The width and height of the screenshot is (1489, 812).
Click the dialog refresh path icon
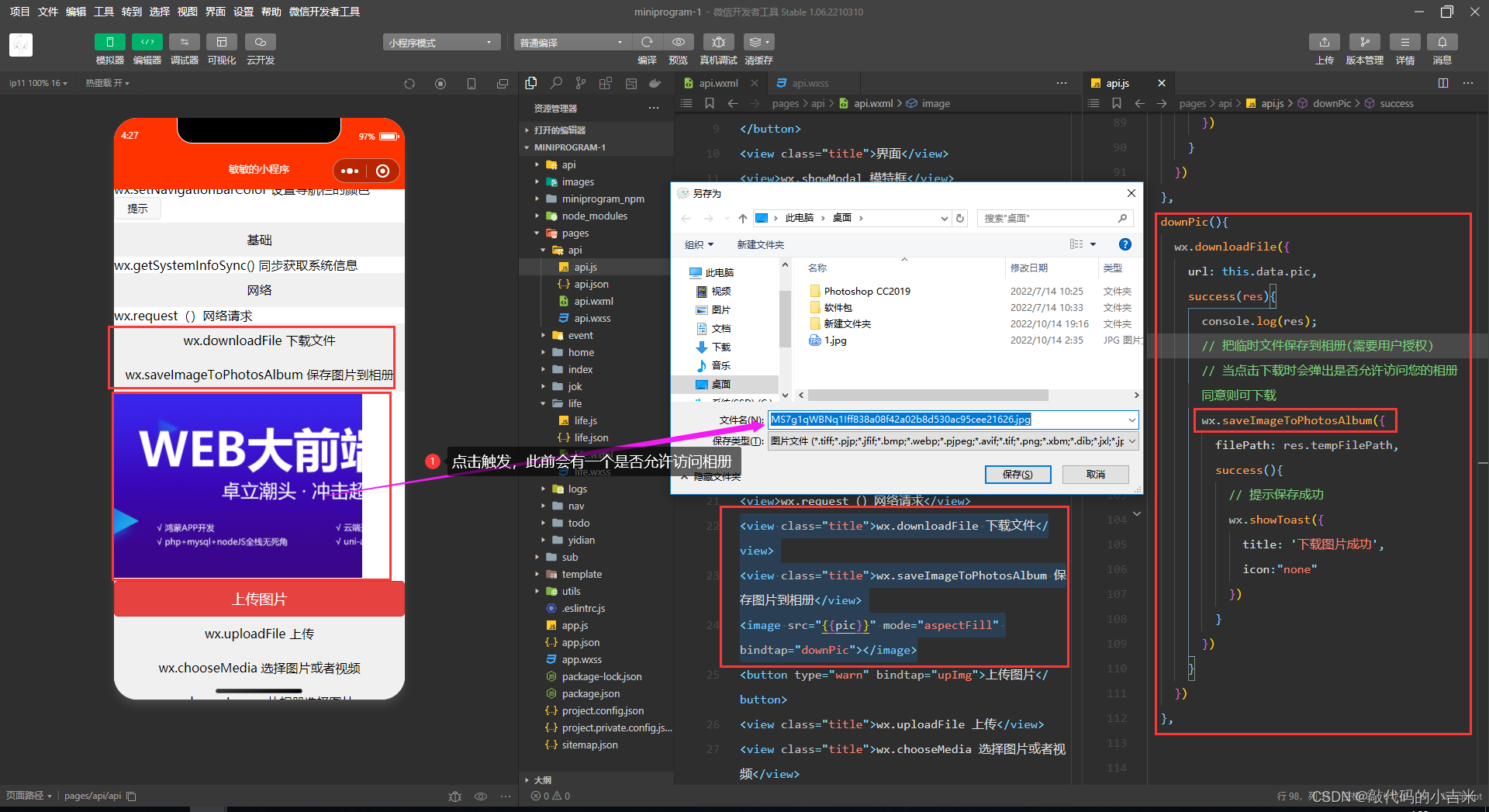click(x=960, y=218)
